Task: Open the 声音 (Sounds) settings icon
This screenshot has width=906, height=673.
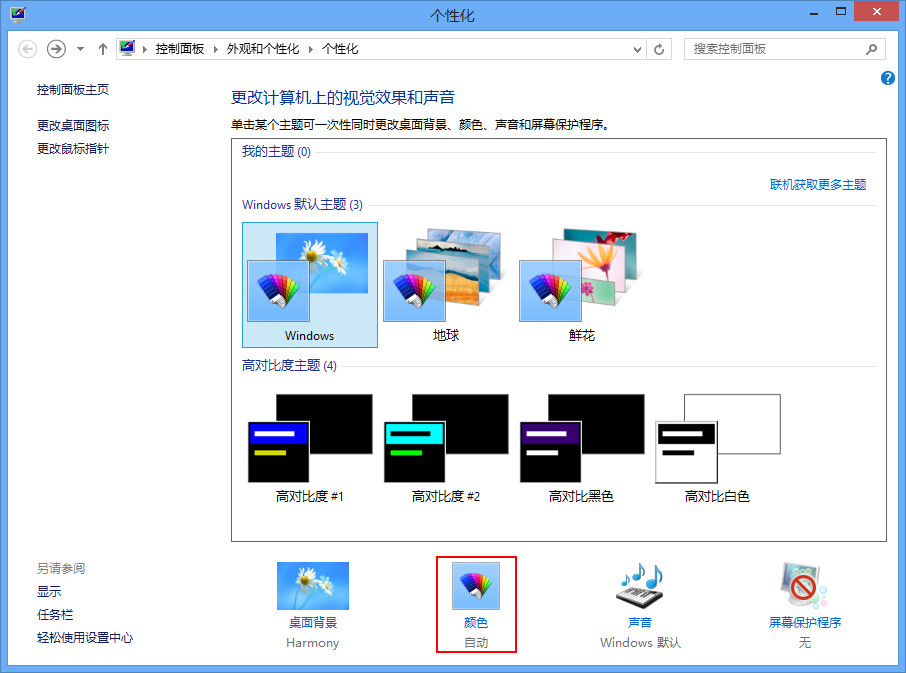Action: (640, 587)
